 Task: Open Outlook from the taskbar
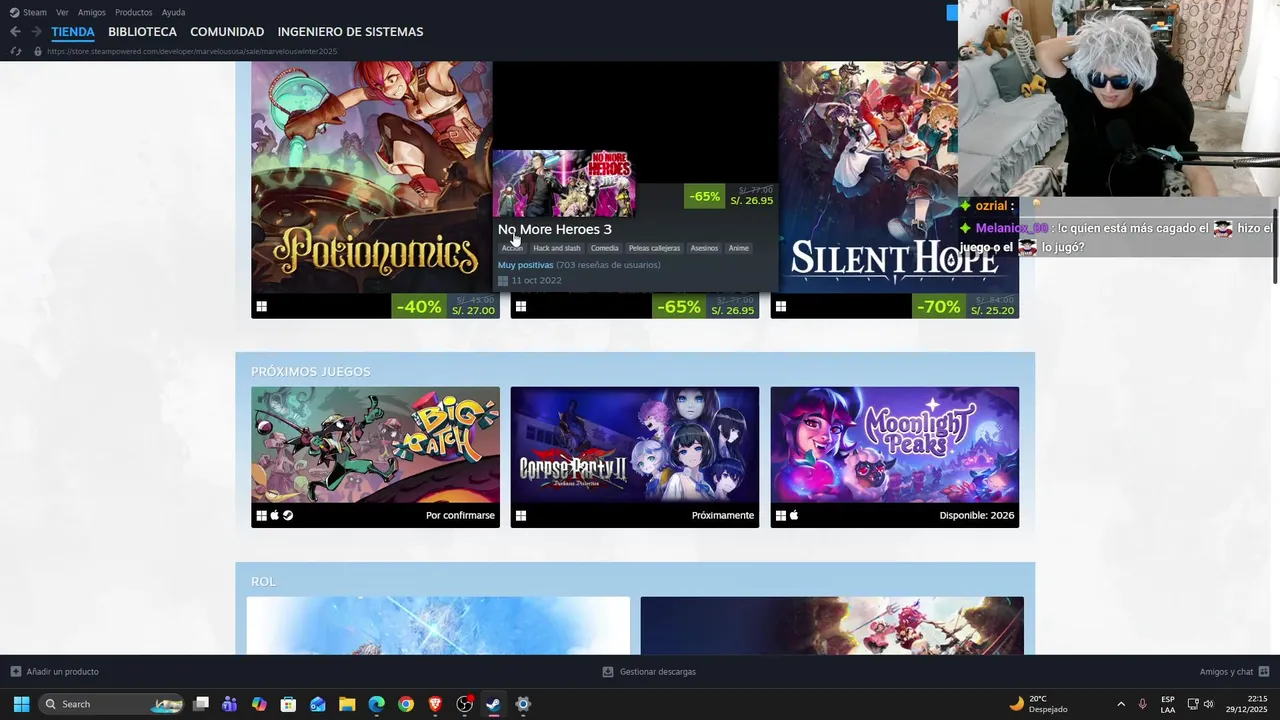pos(318,704)
